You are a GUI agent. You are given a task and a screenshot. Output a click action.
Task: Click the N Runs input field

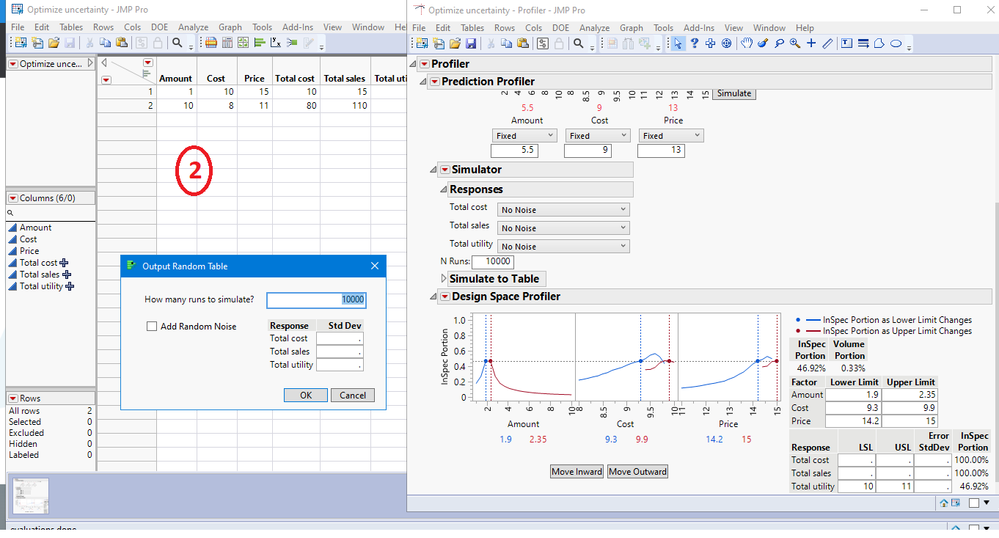point(492,261)
